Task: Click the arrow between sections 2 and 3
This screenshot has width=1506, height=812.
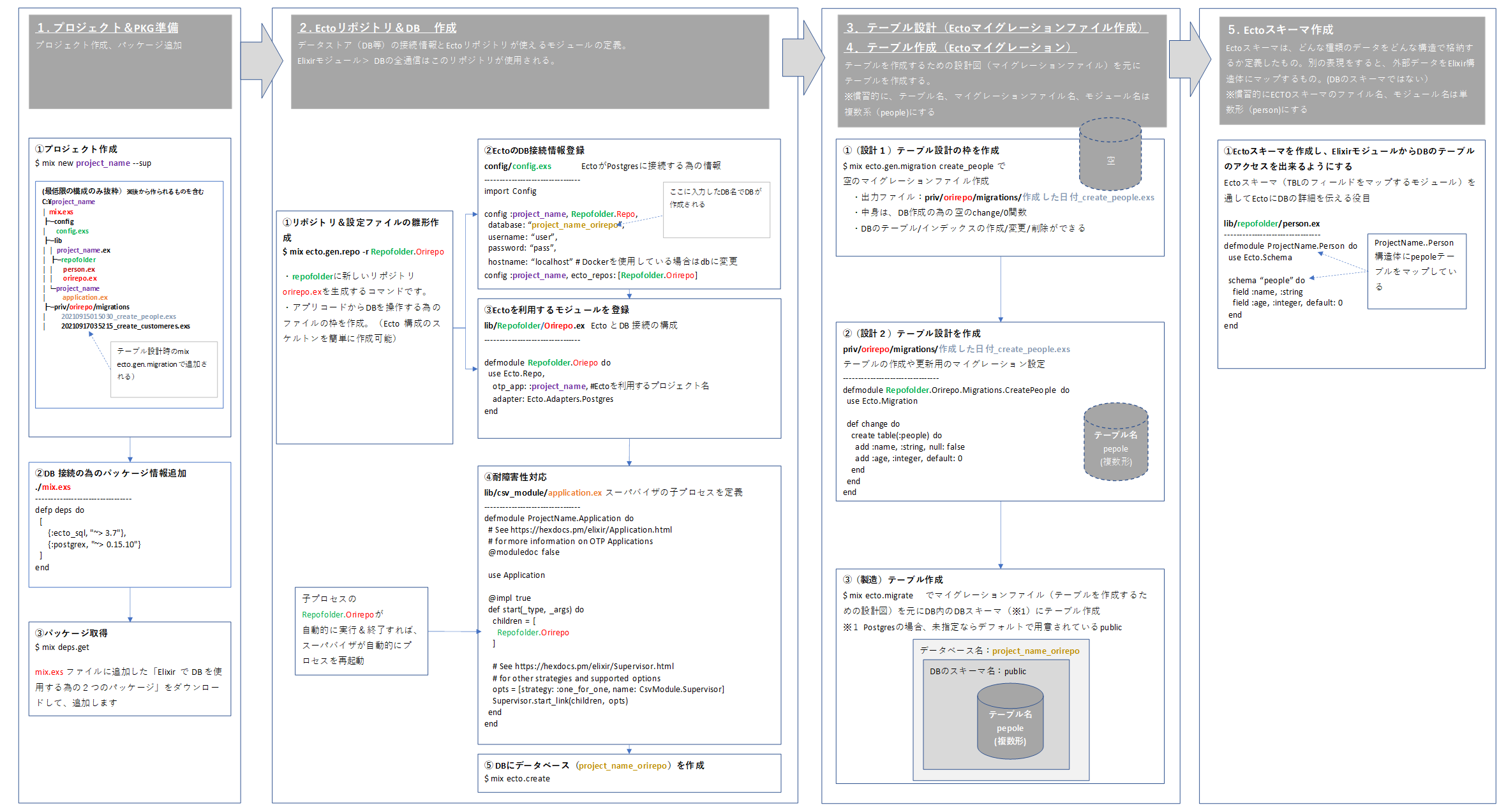Action: pos(803,57)
